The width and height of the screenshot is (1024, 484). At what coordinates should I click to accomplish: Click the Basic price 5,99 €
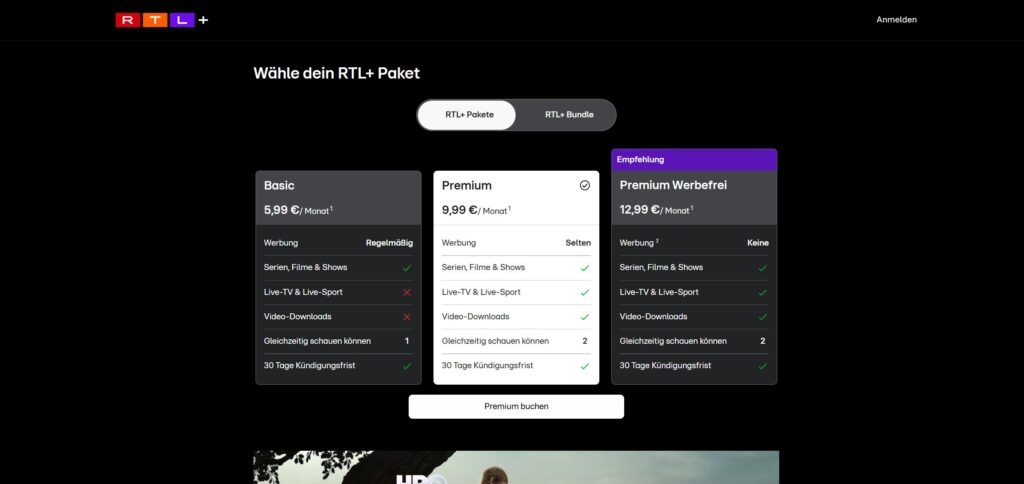pyautogui.click(x=281, y=210)
